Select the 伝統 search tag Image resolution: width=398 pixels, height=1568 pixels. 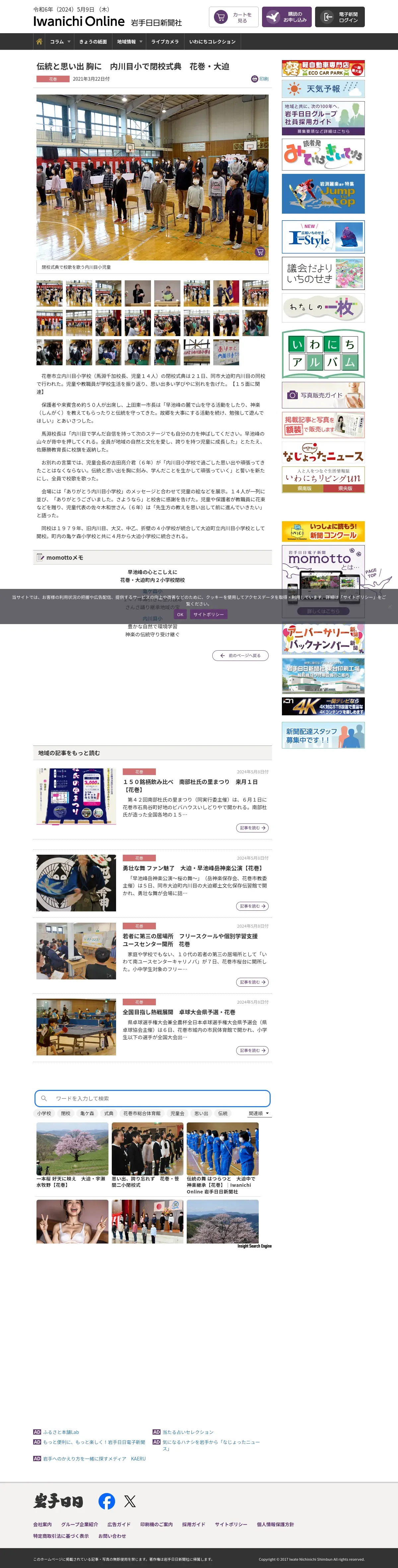(223, 1113)
